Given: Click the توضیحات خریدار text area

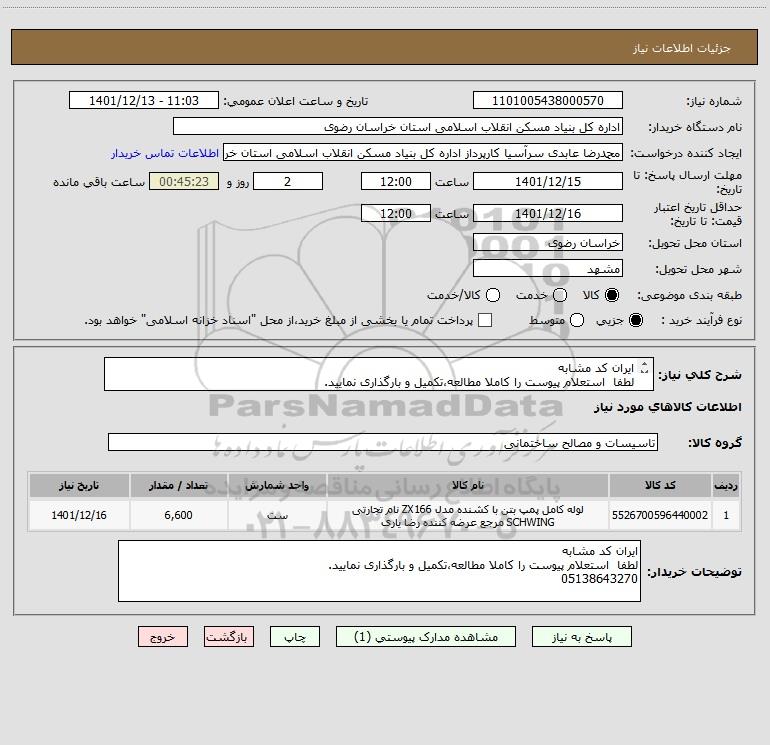Looking at the screenshot, I should [379, 571].
